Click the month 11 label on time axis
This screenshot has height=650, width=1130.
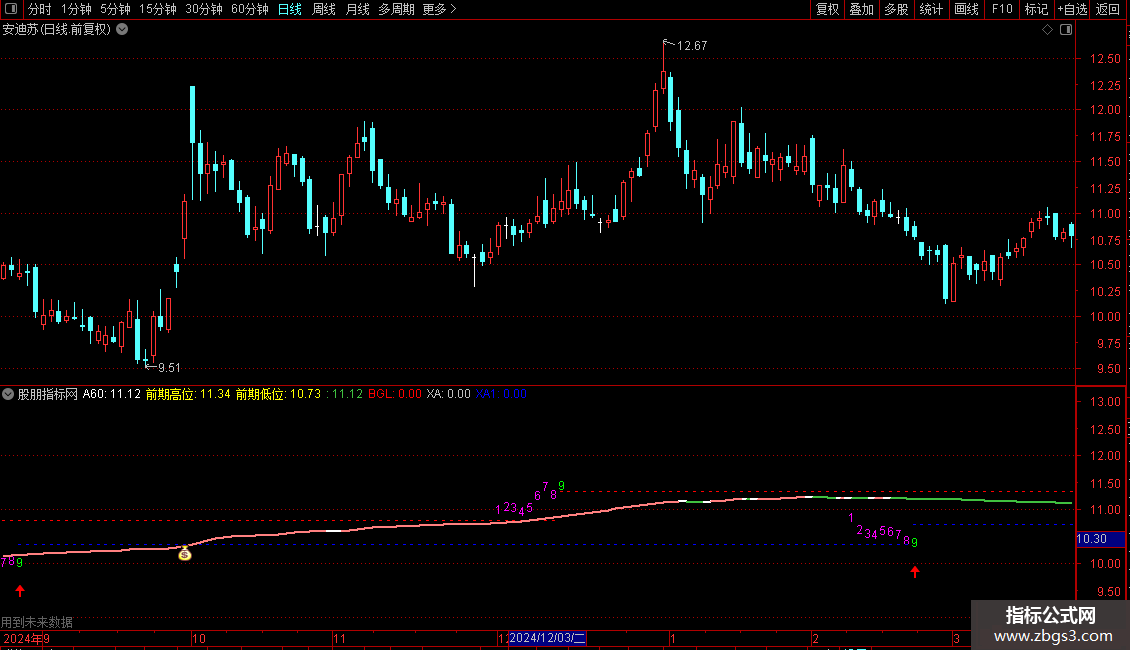(339, 639)
